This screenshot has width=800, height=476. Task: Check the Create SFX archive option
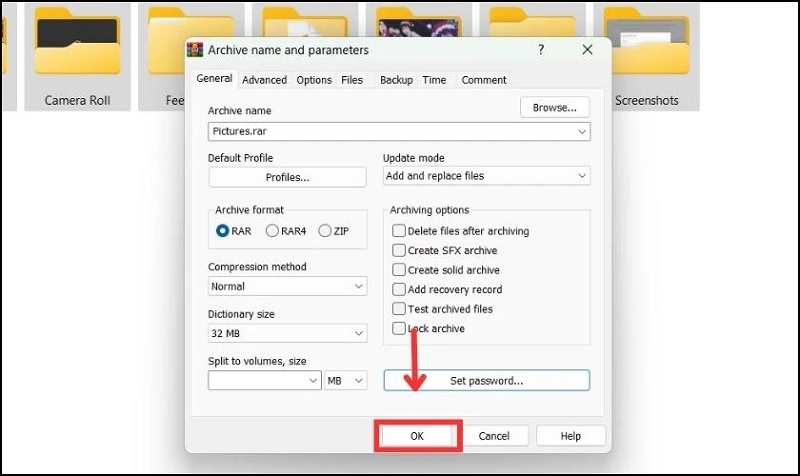(399, 251)
